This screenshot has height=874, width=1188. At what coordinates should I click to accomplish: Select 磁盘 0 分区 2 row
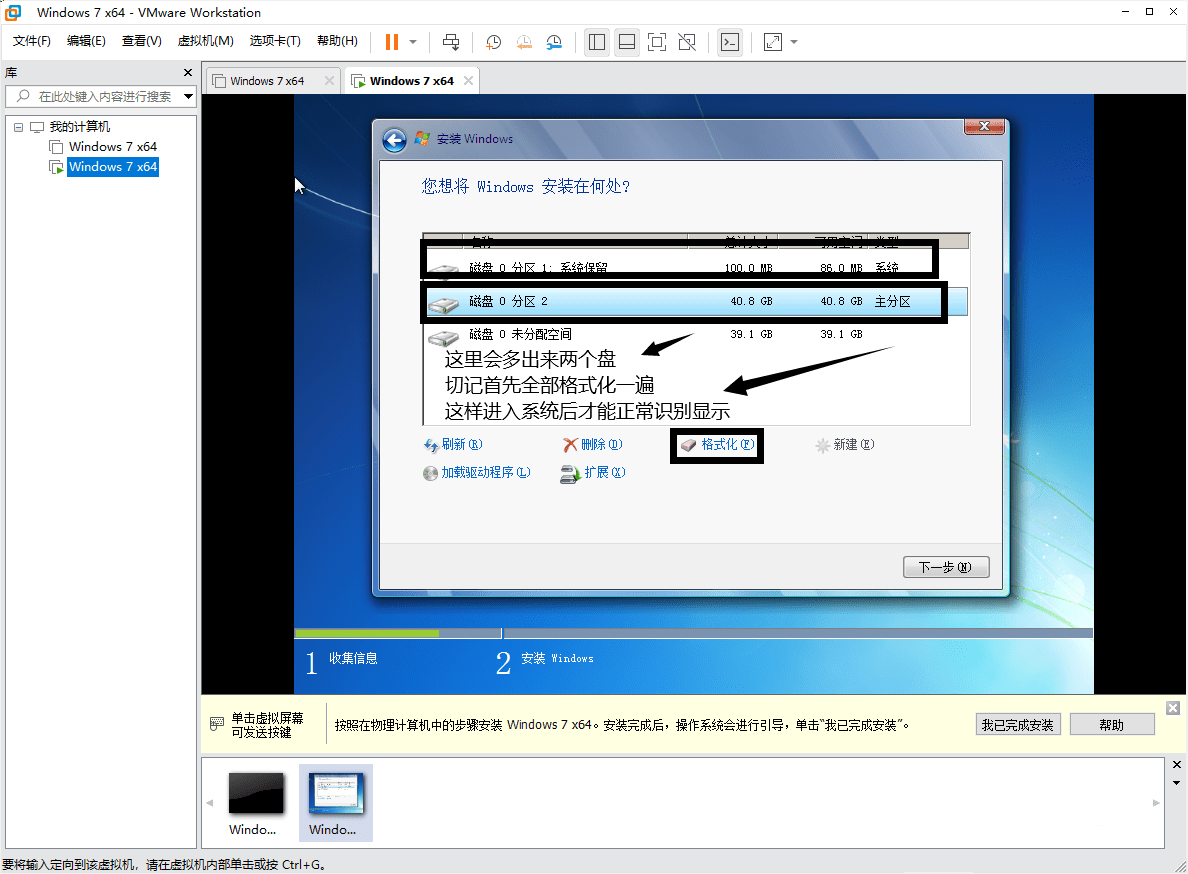coord(696,301)
